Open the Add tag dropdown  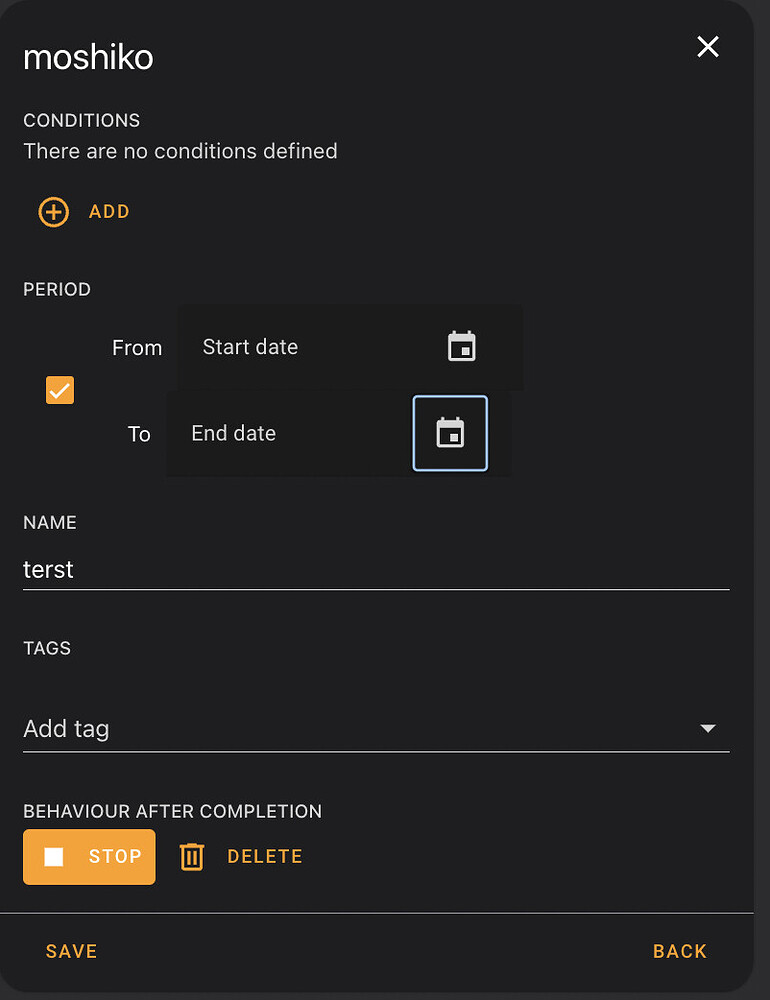[x=375, y=729]
